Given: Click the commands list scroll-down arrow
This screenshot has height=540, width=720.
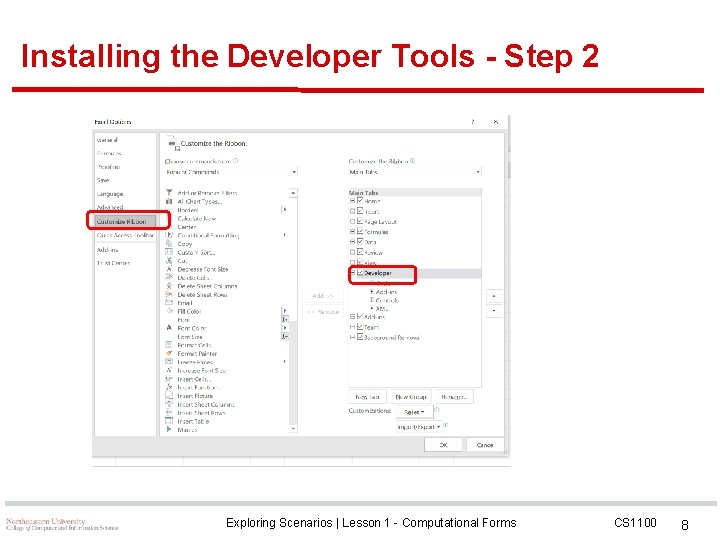Looking at the screenshot, I should click(x=293, y=428).
